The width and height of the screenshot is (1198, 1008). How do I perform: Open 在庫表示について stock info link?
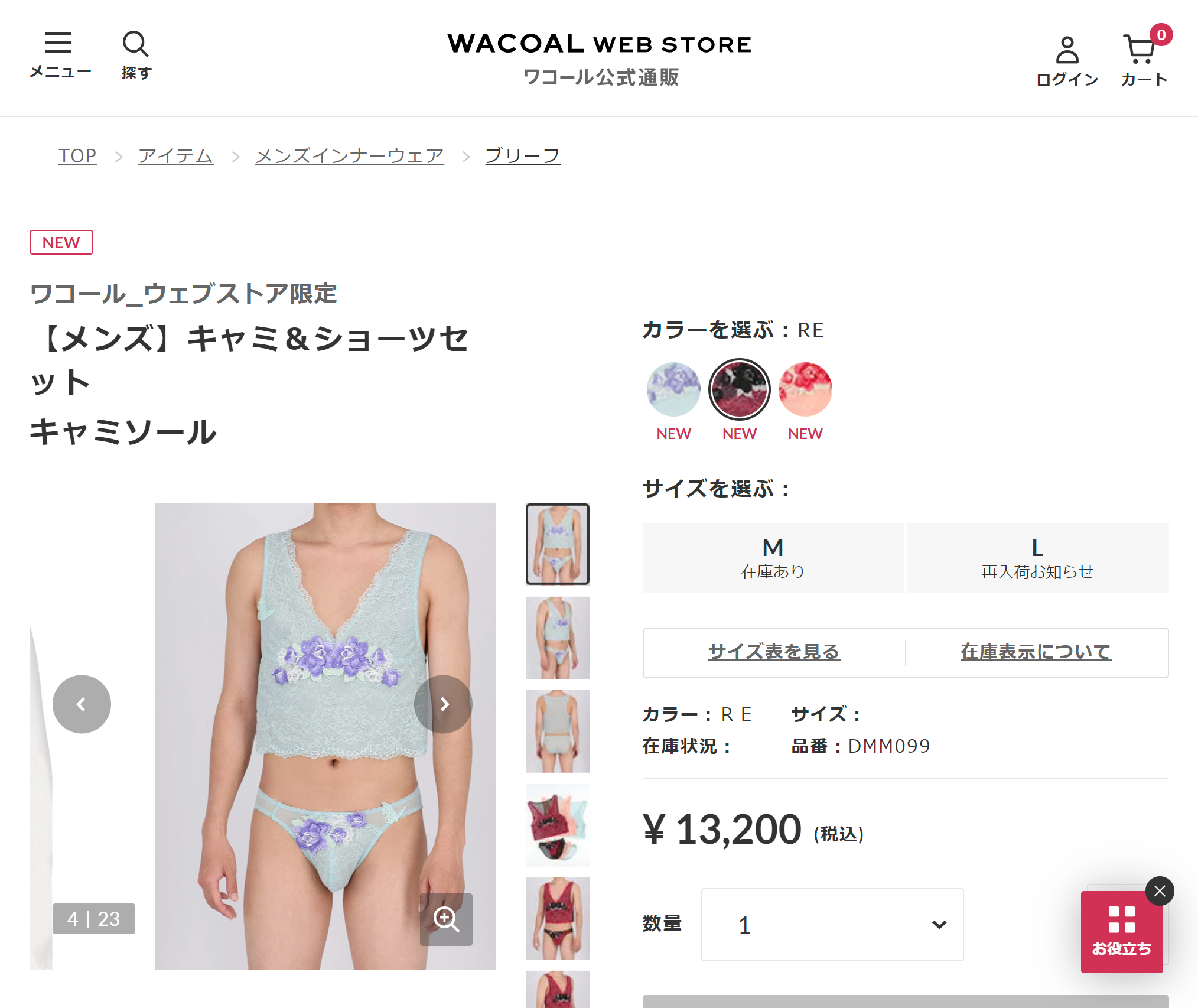click(1036, 652)
